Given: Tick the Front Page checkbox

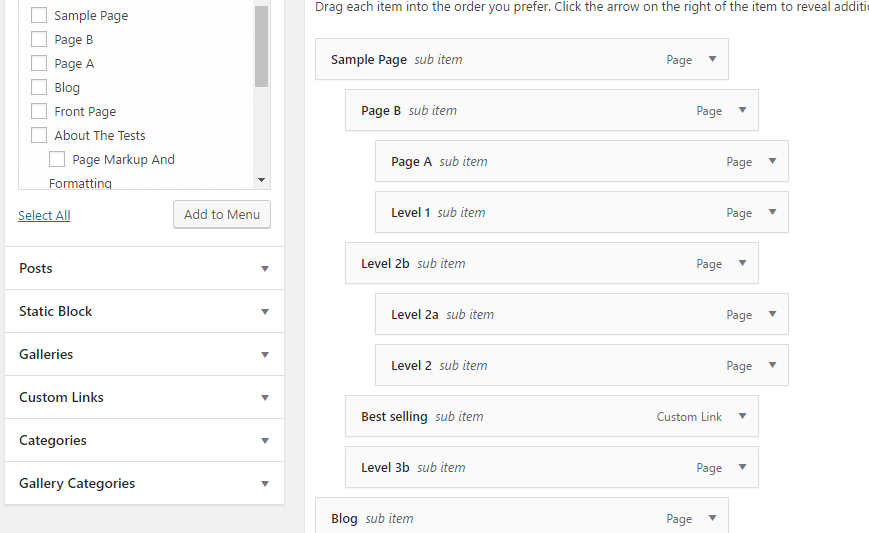Looking at the screenshot, I should [x=39, y=111].
